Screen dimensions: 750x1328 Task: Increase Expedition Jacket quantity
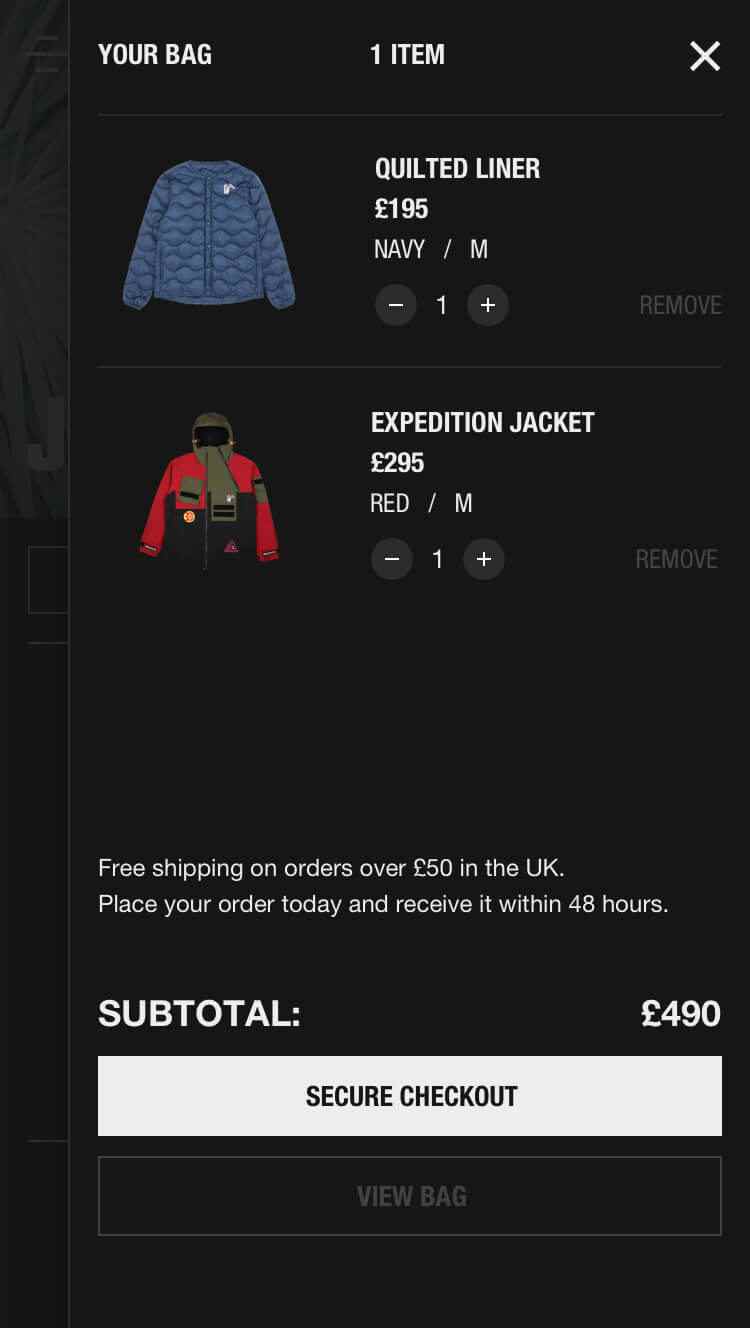(484, 559)
